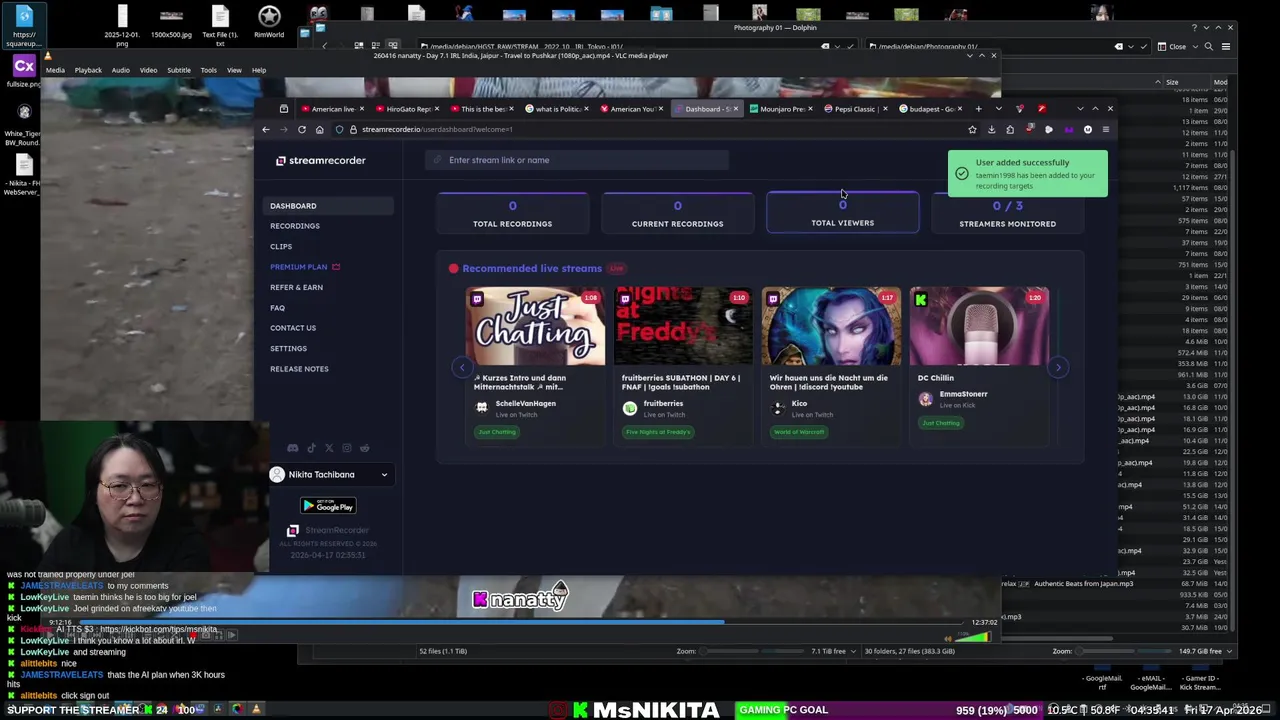
Task: Reload the browser page
Action: 301,129
